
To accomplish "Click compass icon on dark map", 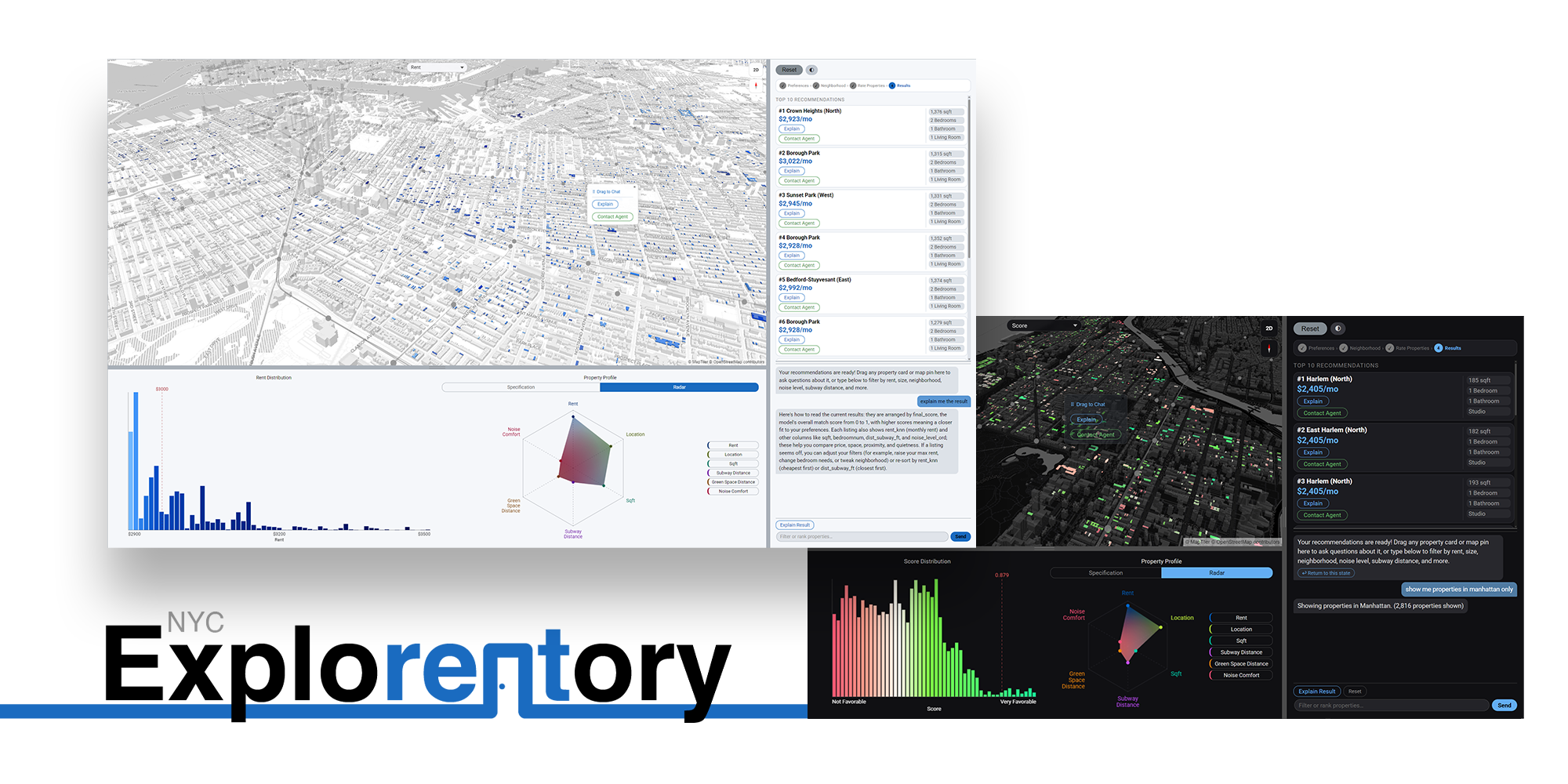I will click(1269, 348).
